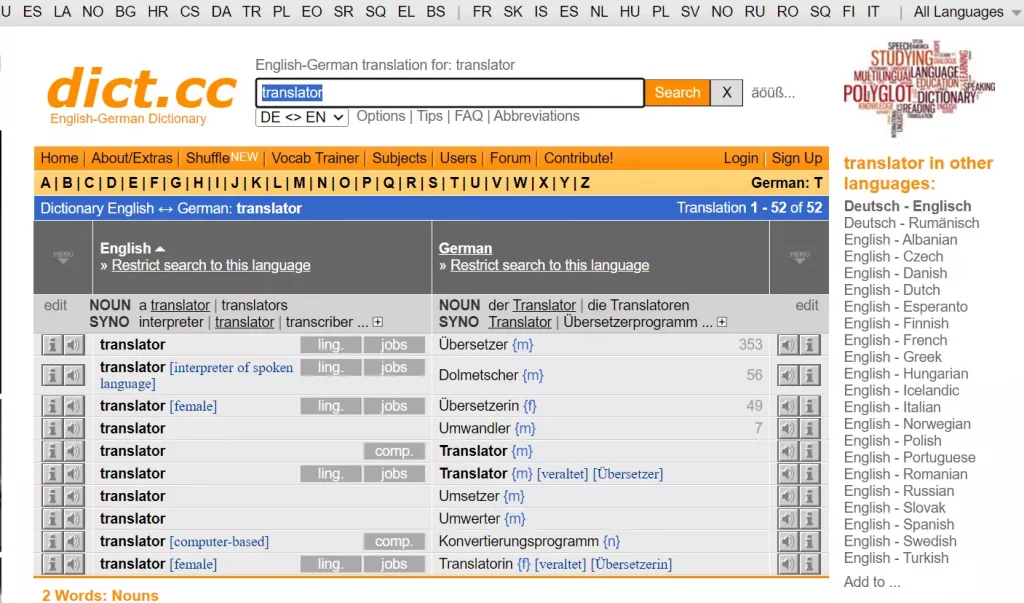
Task: Open English - French dictionary link
Action: 895,340
